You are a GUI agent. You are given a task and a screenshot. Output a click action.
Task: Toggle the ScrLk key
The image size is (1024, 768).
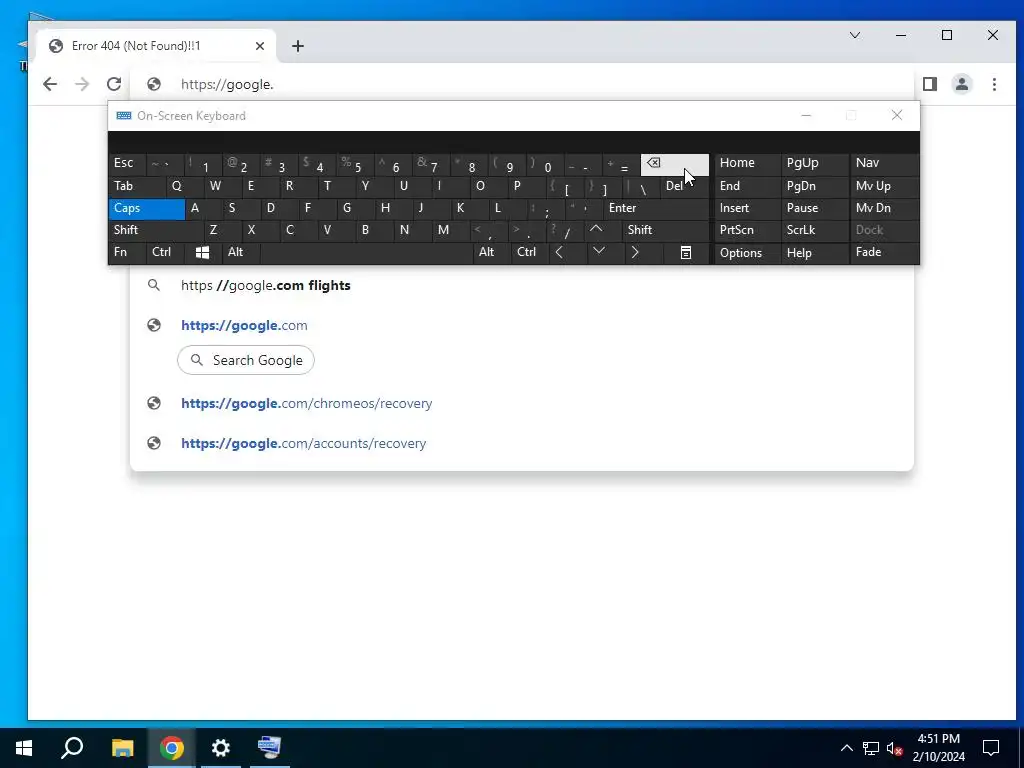pos(815,230)
